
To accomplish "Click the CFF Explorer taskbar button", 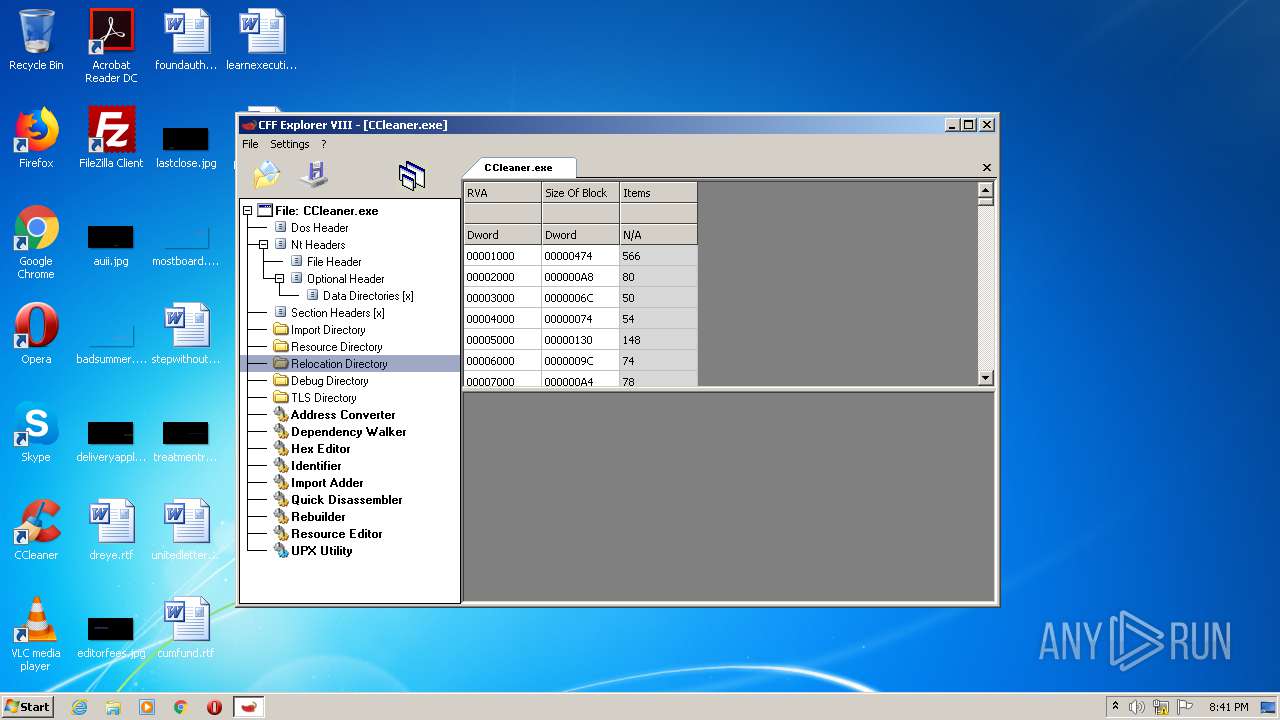I will pyautogui.click(x=249, y=707).
